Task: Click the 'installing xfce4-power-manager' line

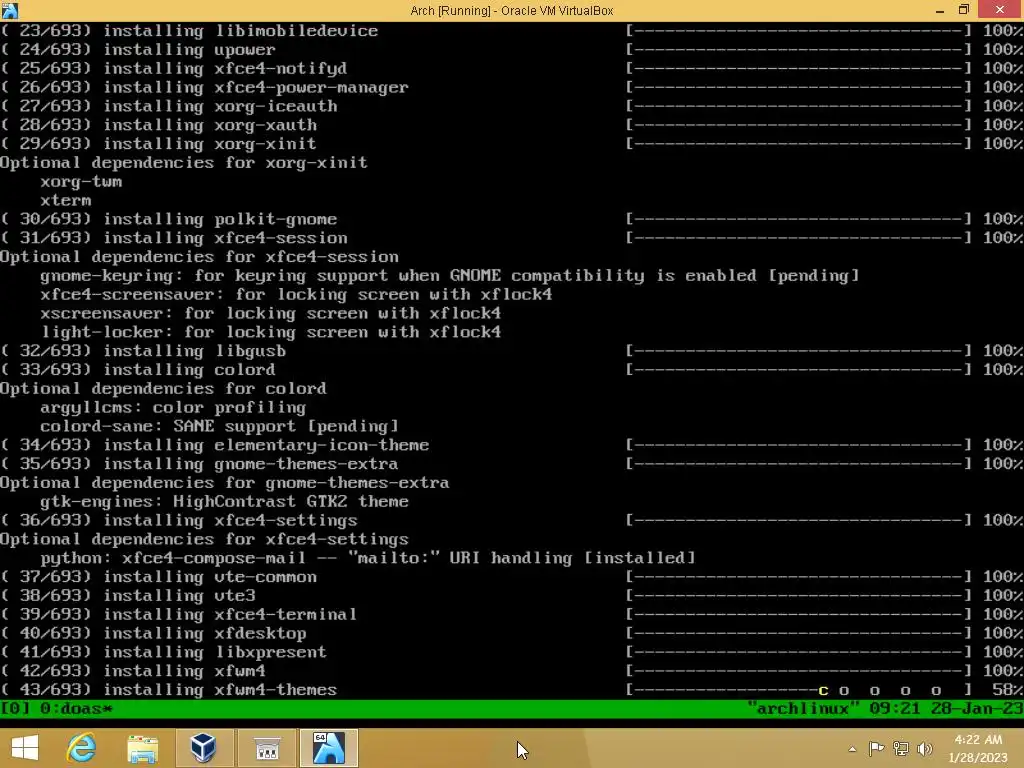Action: (204, 88)
